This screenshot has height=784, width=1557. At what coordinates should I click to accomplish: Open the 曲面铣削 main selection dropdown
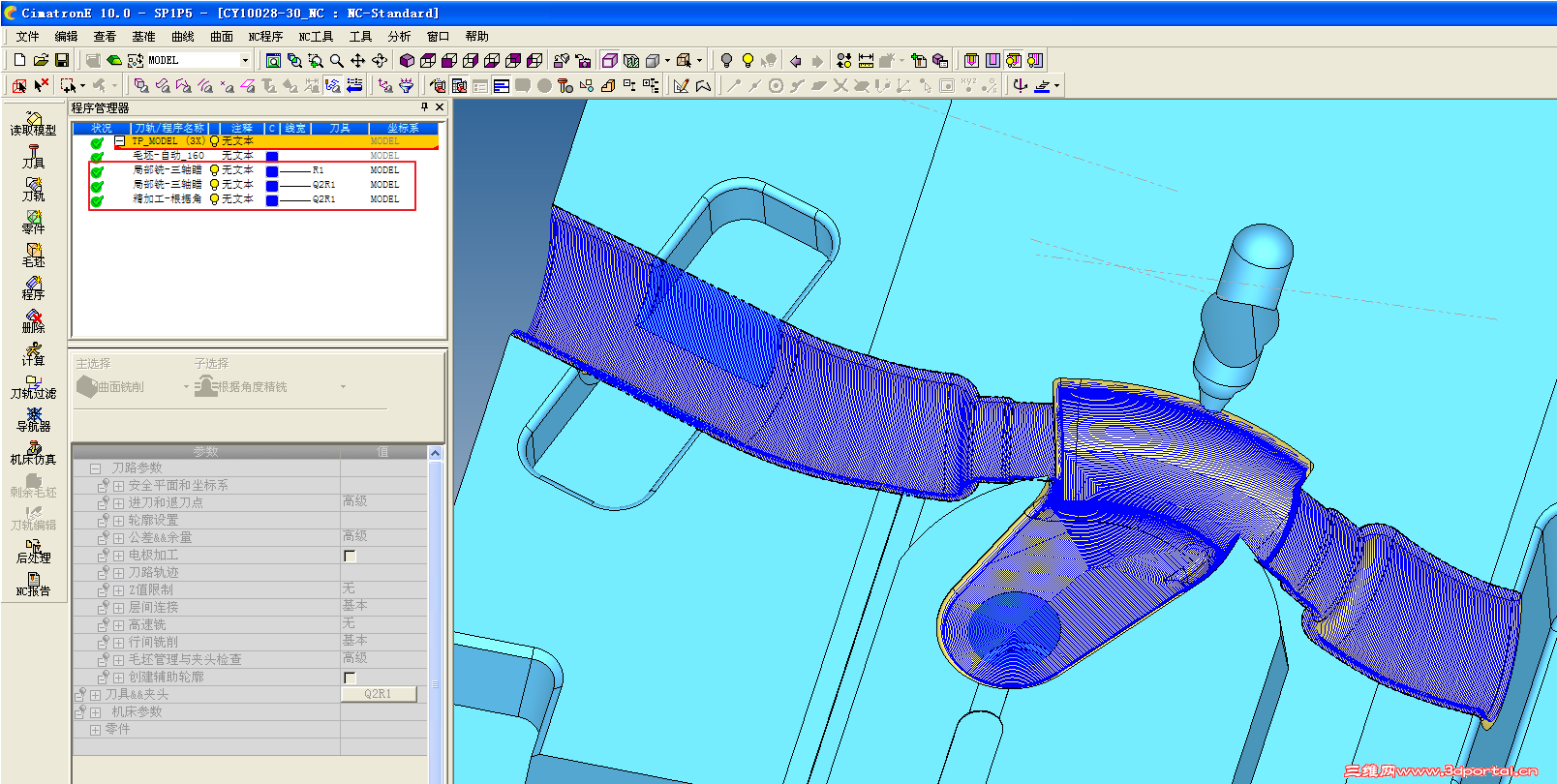(186, 387)
